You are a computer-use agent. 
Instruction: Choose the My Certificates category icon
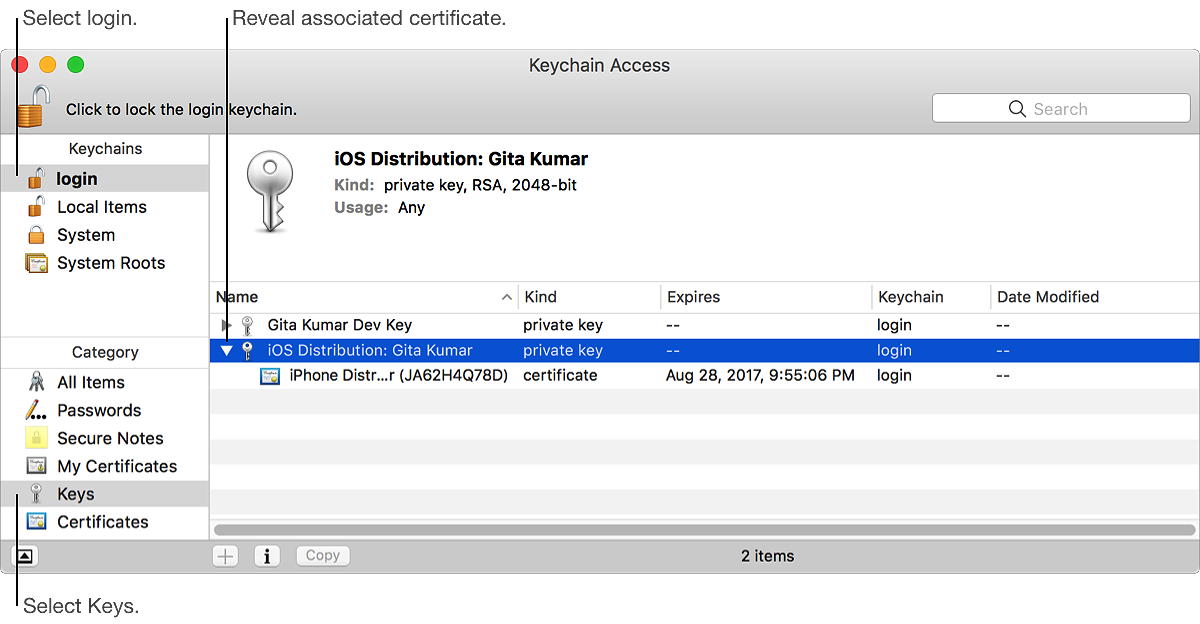tap(36, 466)
